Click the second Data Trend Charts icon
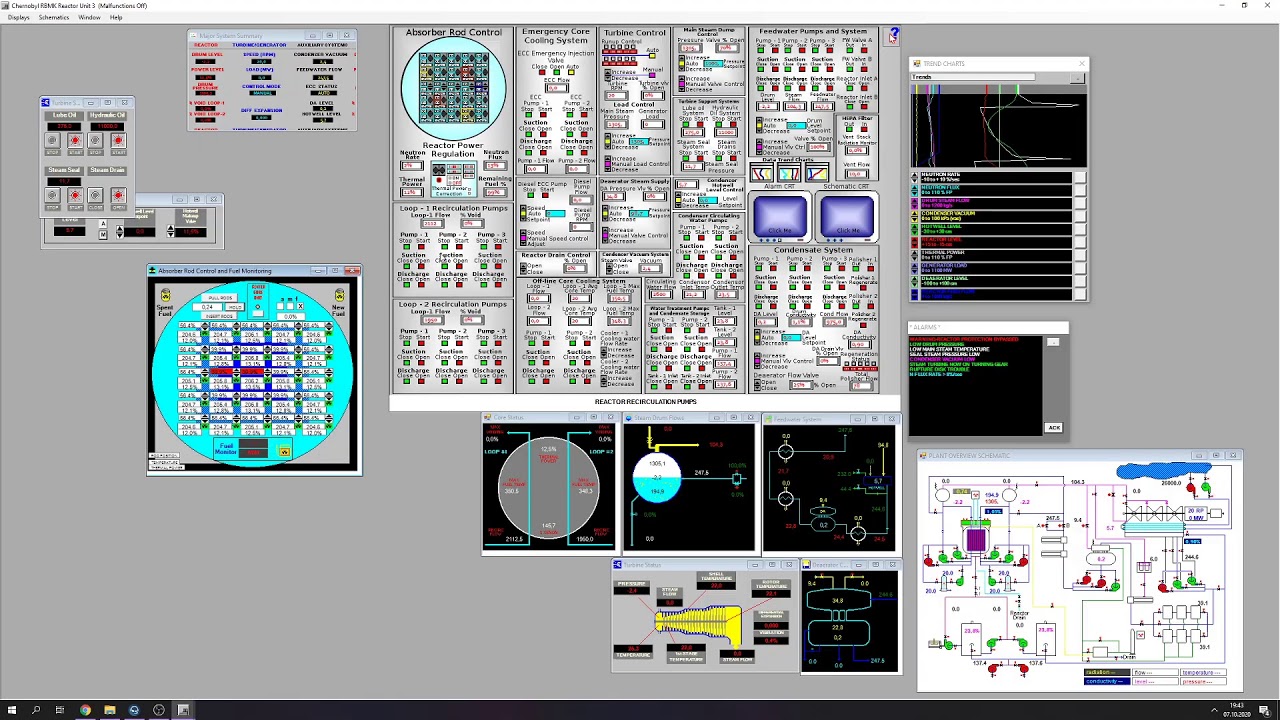The height and width of the screenshot is (720, 1280). (788, 174)
